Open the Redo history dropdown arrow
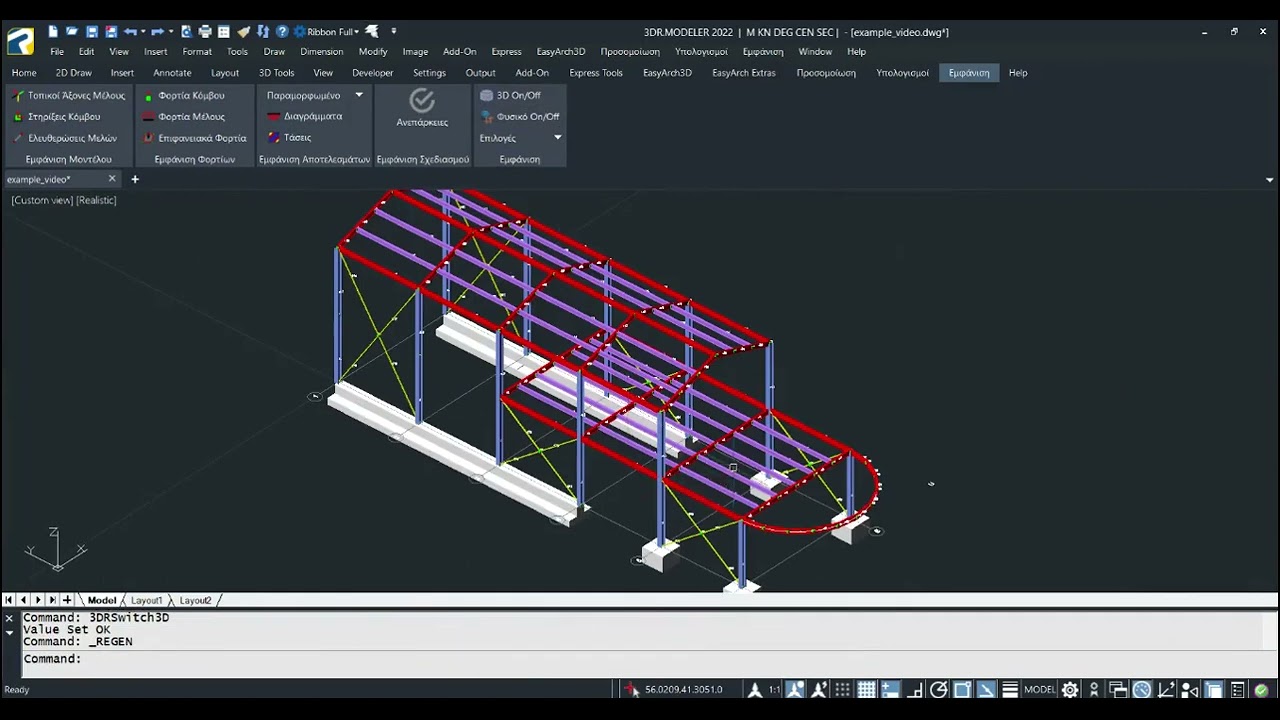The width and height of the screenshot is (1280, 720). pos(171,32)
